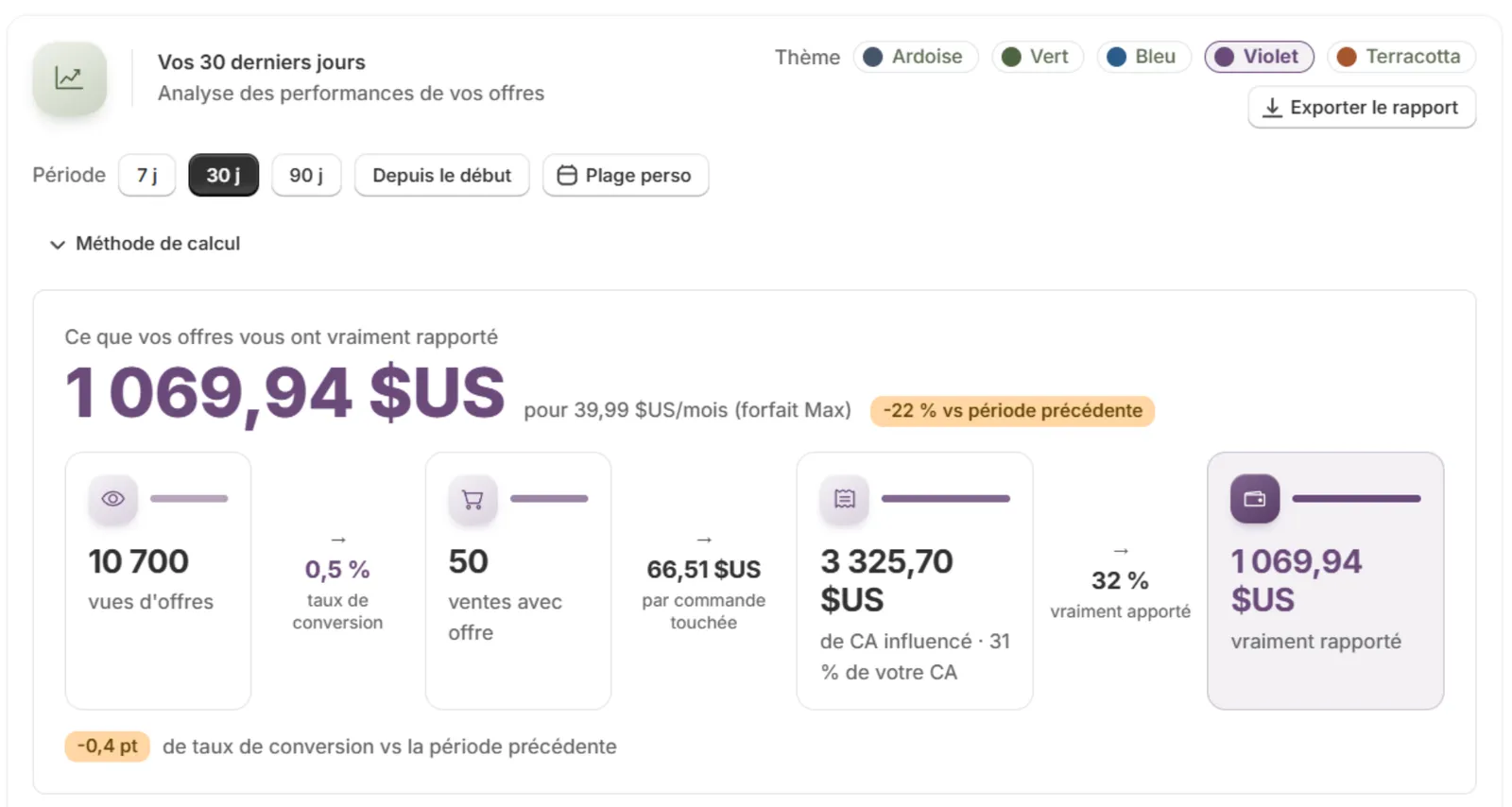
Task: Click the Vert green color dot
Action: [x=1011, y=57]
